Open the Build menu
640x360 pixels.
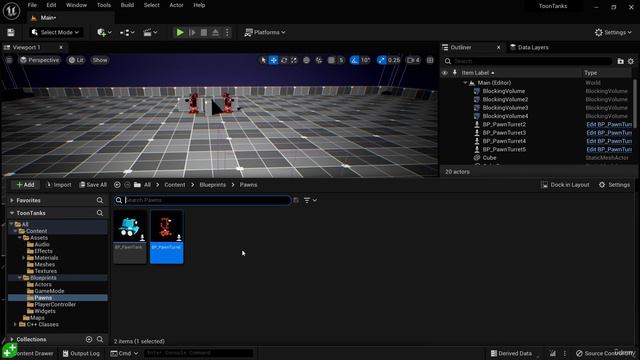[x=127, y=5]
